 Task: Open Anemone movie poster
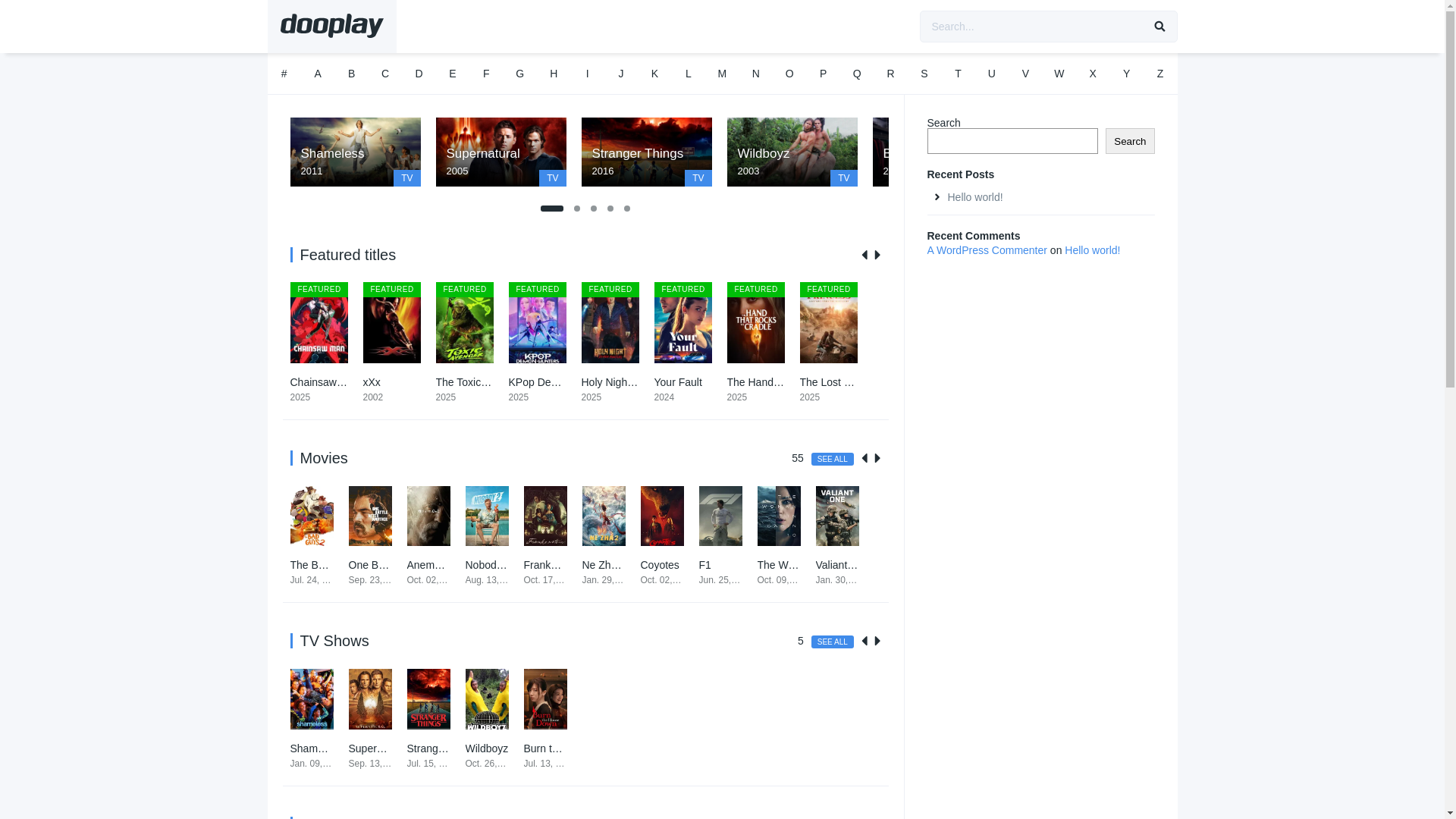pyautogui.click(x=428, y=516)
